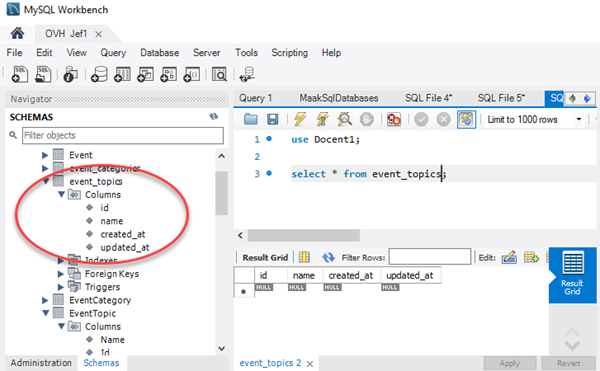Reconnect to the DBMS icon
This screenshot has width=600, height=371.
[x=247, y=74]
